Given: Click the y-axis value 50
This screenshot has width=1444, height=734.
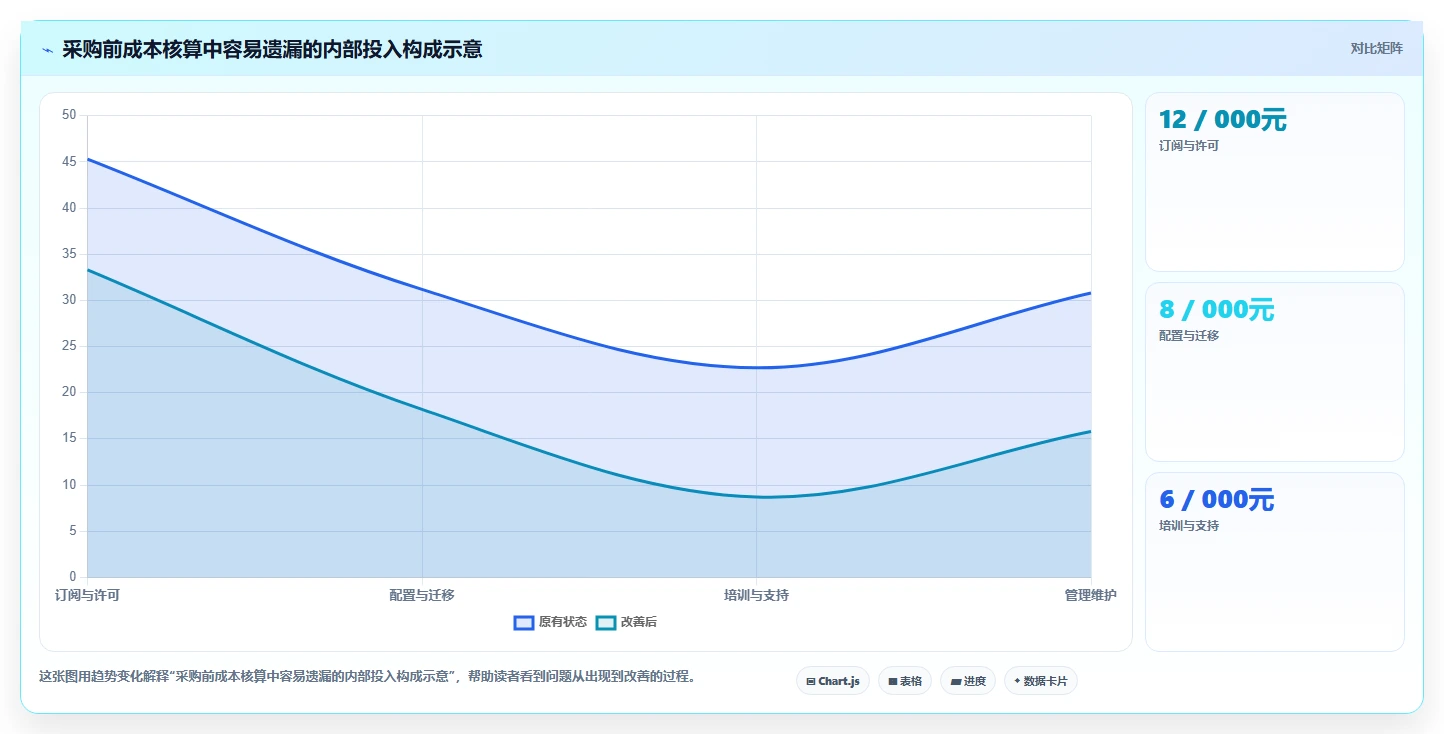Looking at the screenshot, I should click(69, 115).
